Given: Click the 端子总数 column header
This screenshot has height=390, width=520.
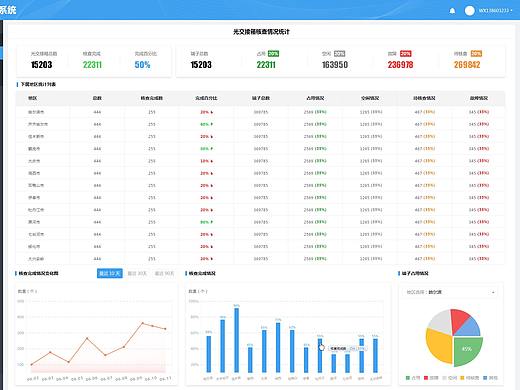Looking at the screenshot, I should (261, 98).
